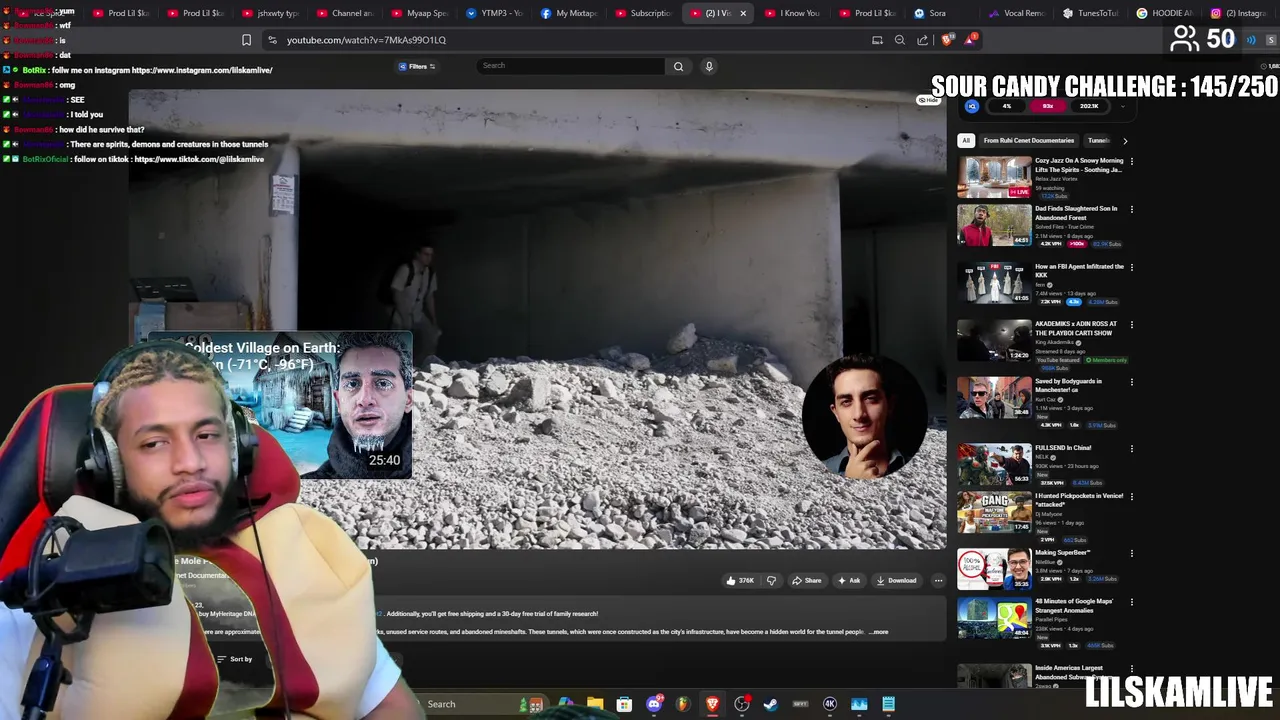Open Microsoft Store from taskbar
The width and height of the screenshot is (1280, 720).
tap(624, 704)
